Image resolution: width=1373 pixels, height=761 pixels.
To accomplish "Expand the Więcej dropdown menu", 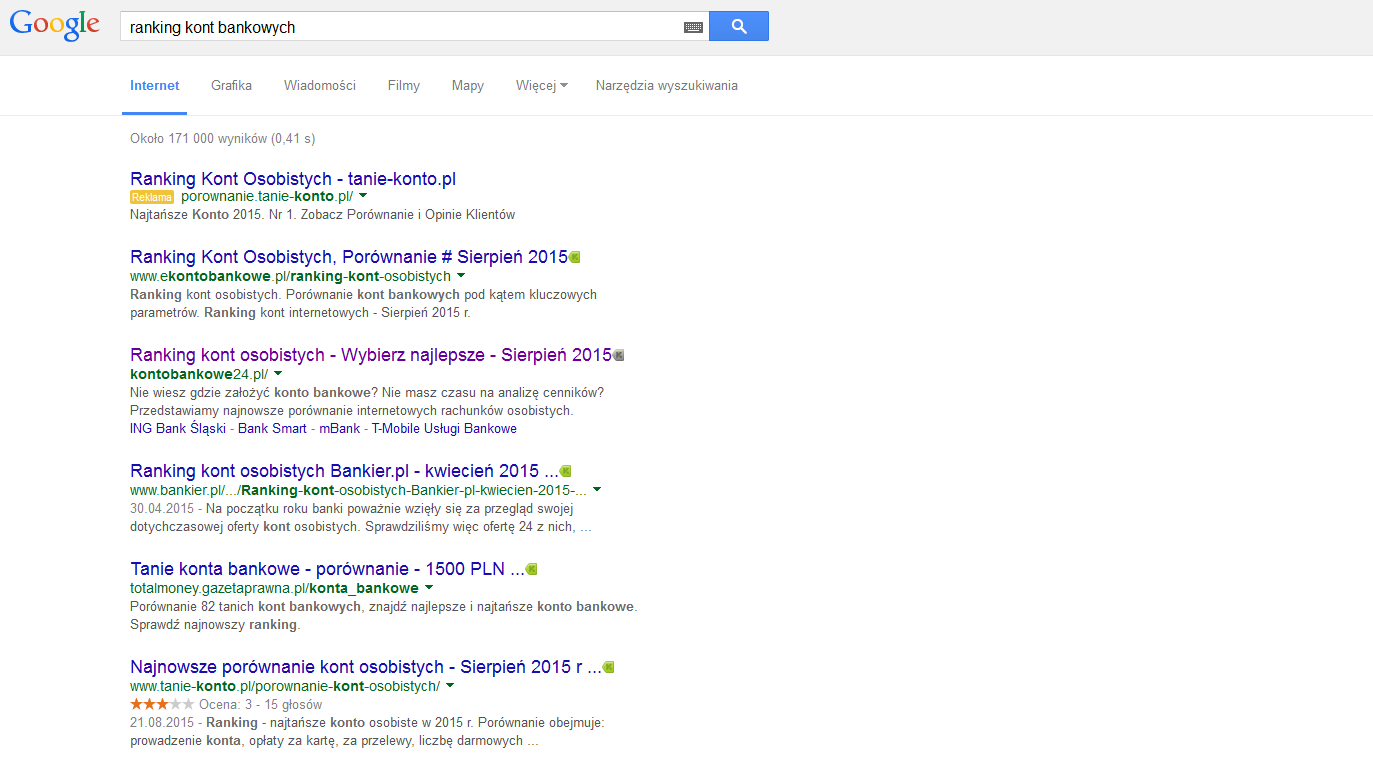I will point(542,86).
